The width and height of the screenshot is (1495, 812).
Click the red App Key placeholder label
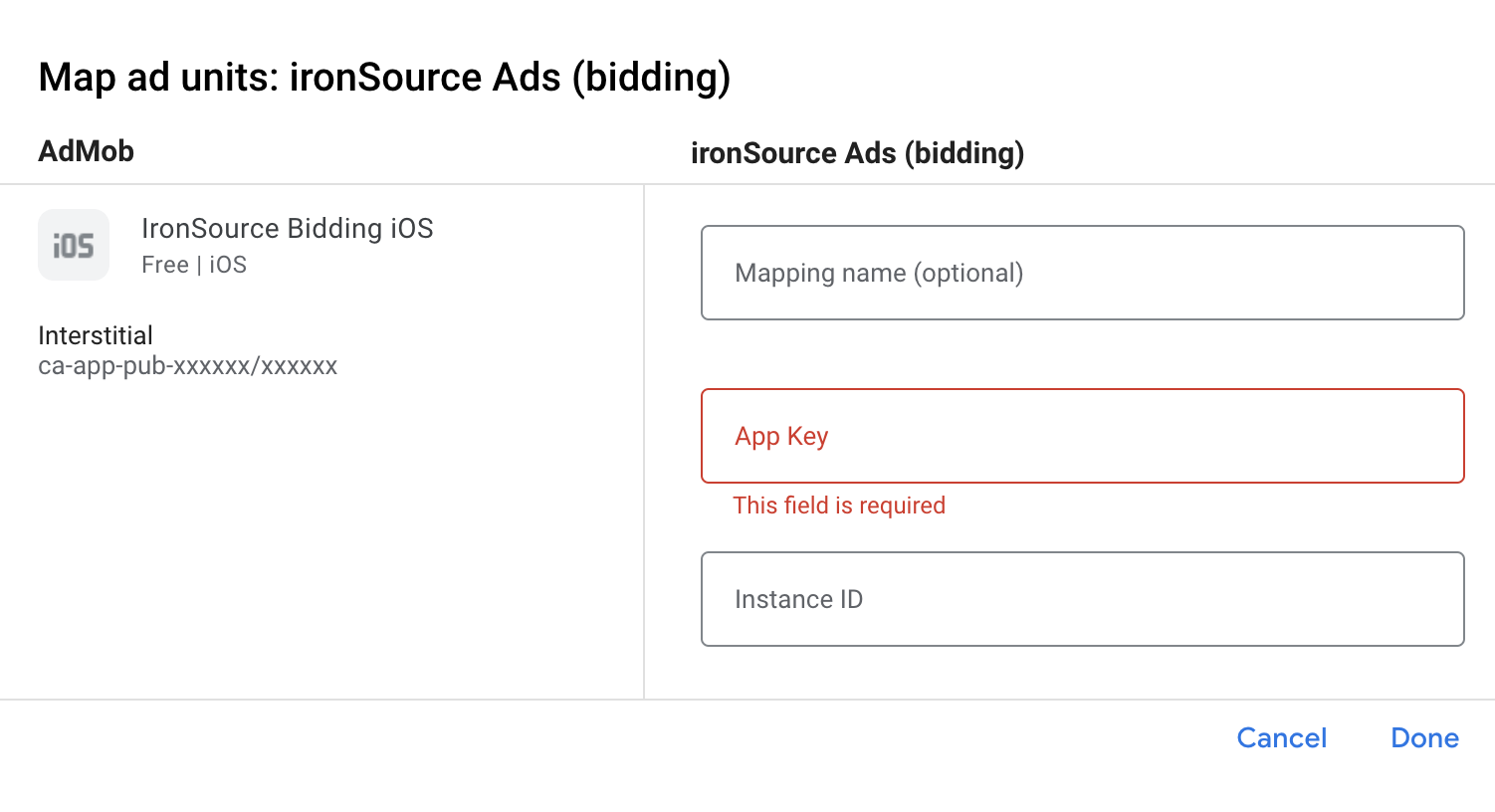[x=781, y=436]
